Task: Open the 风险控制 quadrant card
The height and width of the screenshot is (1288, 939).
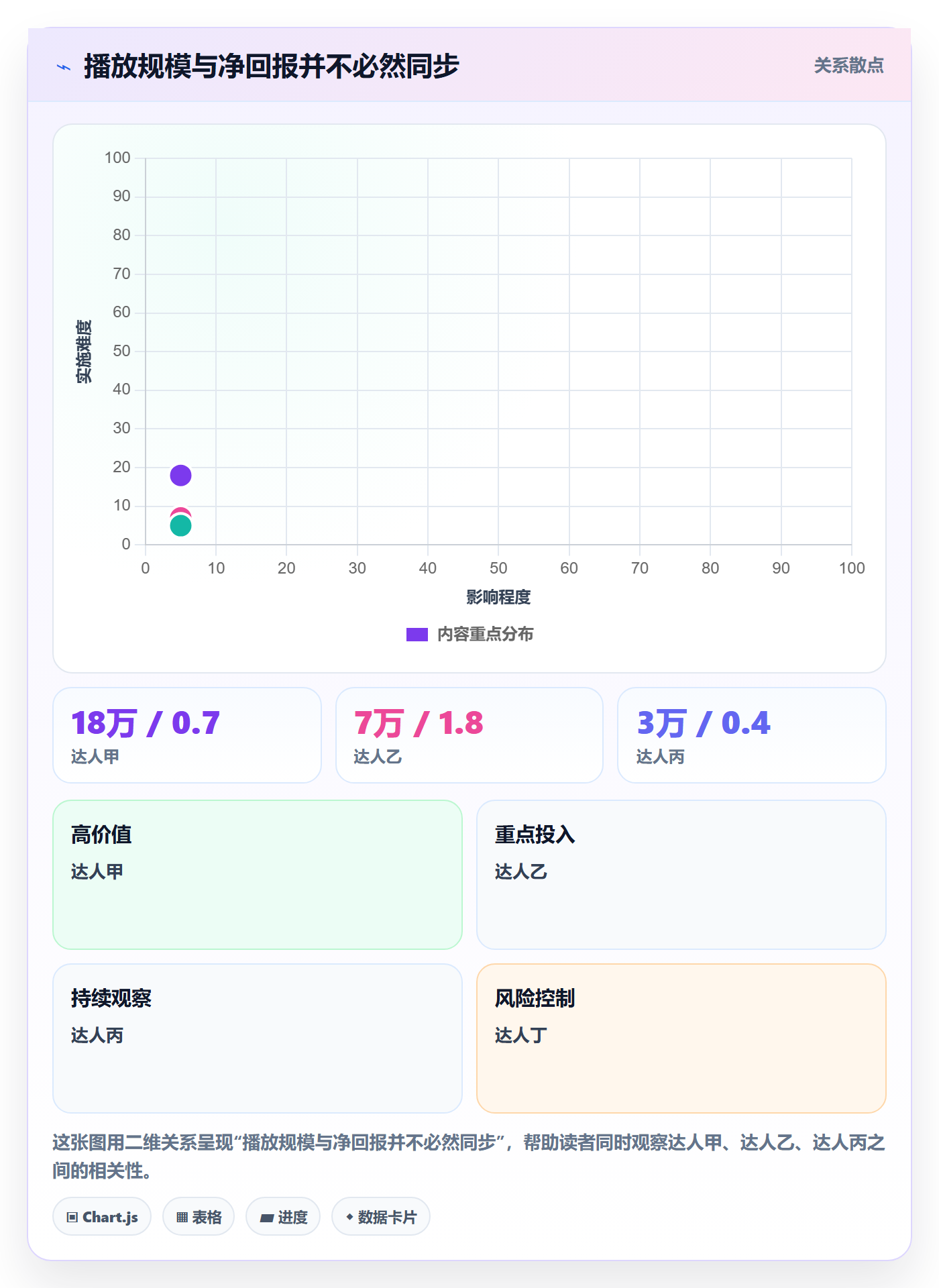Action: [x=681, y=1038]
